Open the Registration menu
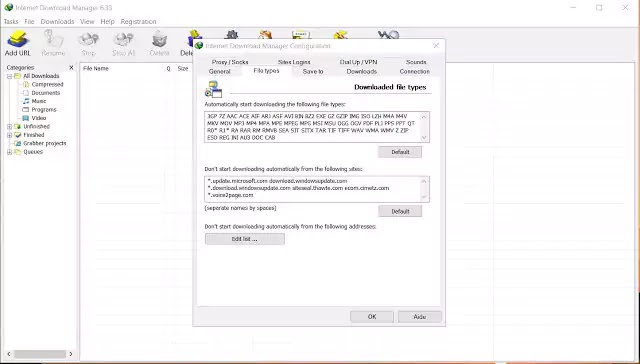640x364 pixels. point(138,21)
